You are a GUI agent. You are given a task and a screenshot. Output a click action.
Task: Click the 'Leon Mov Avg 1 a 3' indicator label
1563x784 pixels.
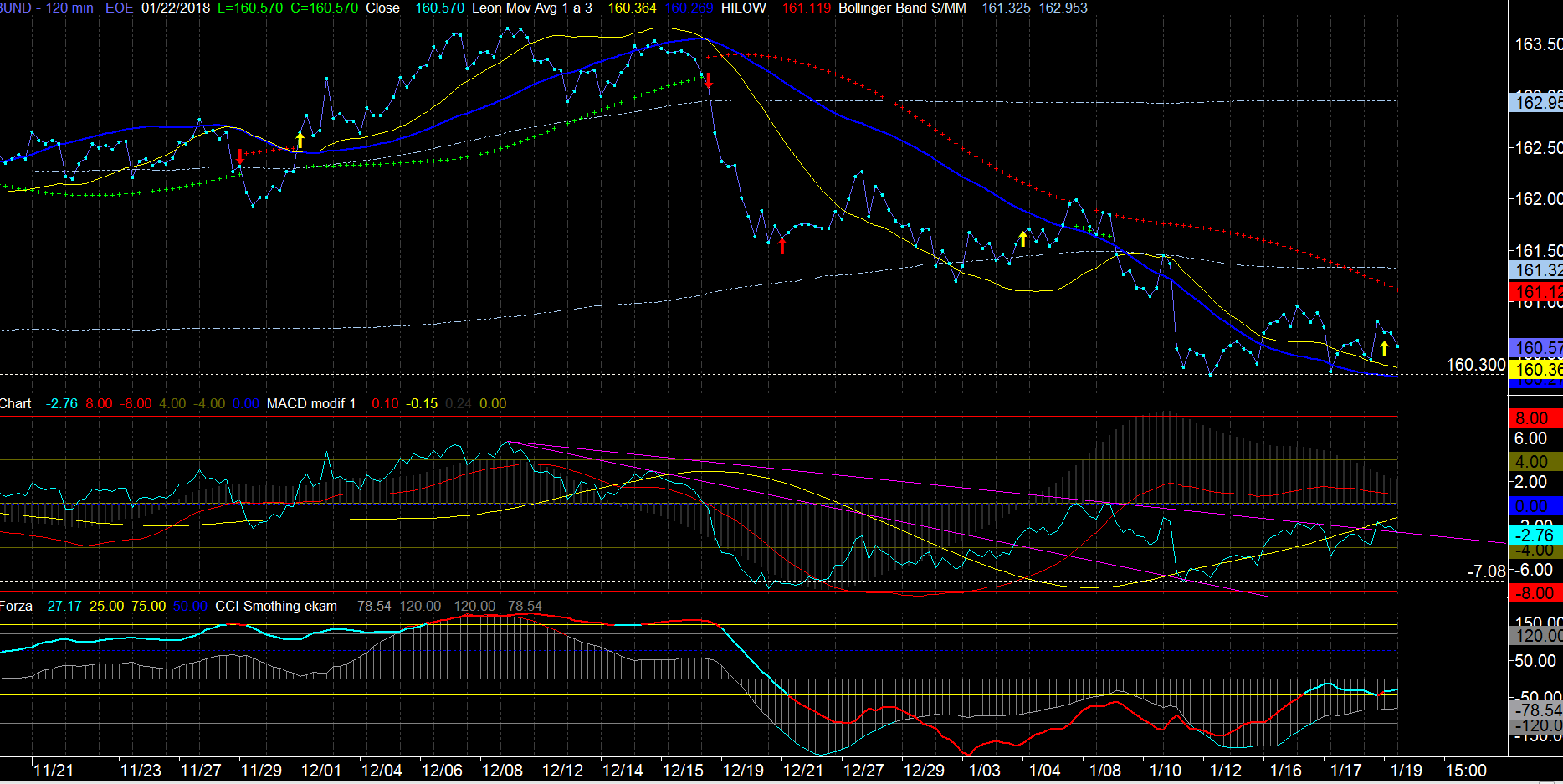pos(532,8)
